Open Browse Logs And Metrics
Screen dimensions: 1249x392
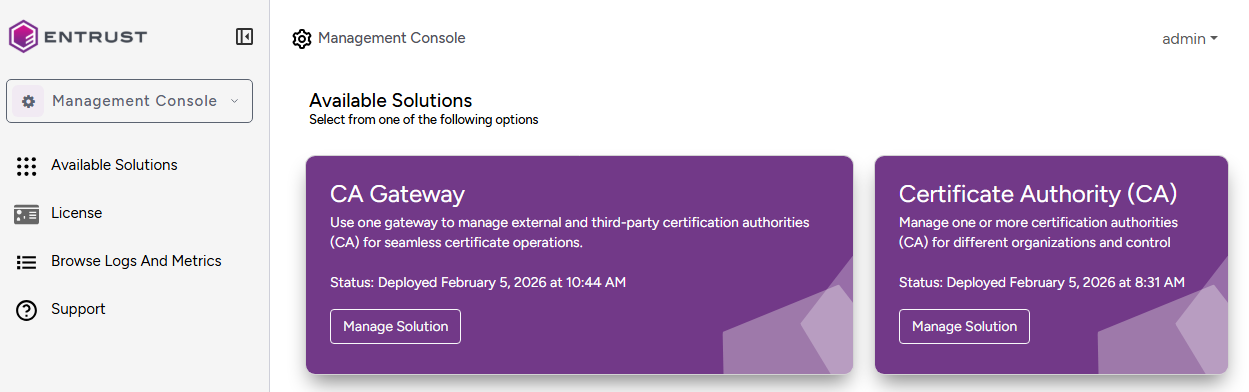pos(136,261)
